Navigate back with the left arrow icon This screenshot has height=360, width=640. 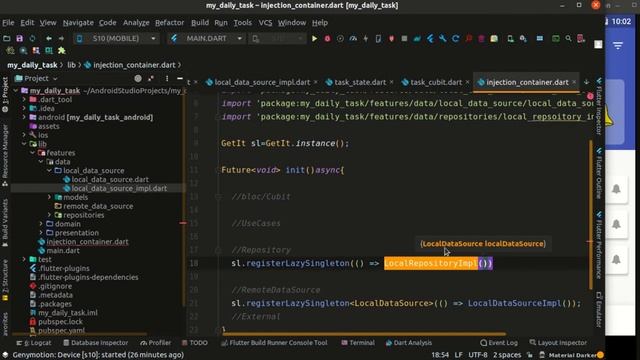49,38
